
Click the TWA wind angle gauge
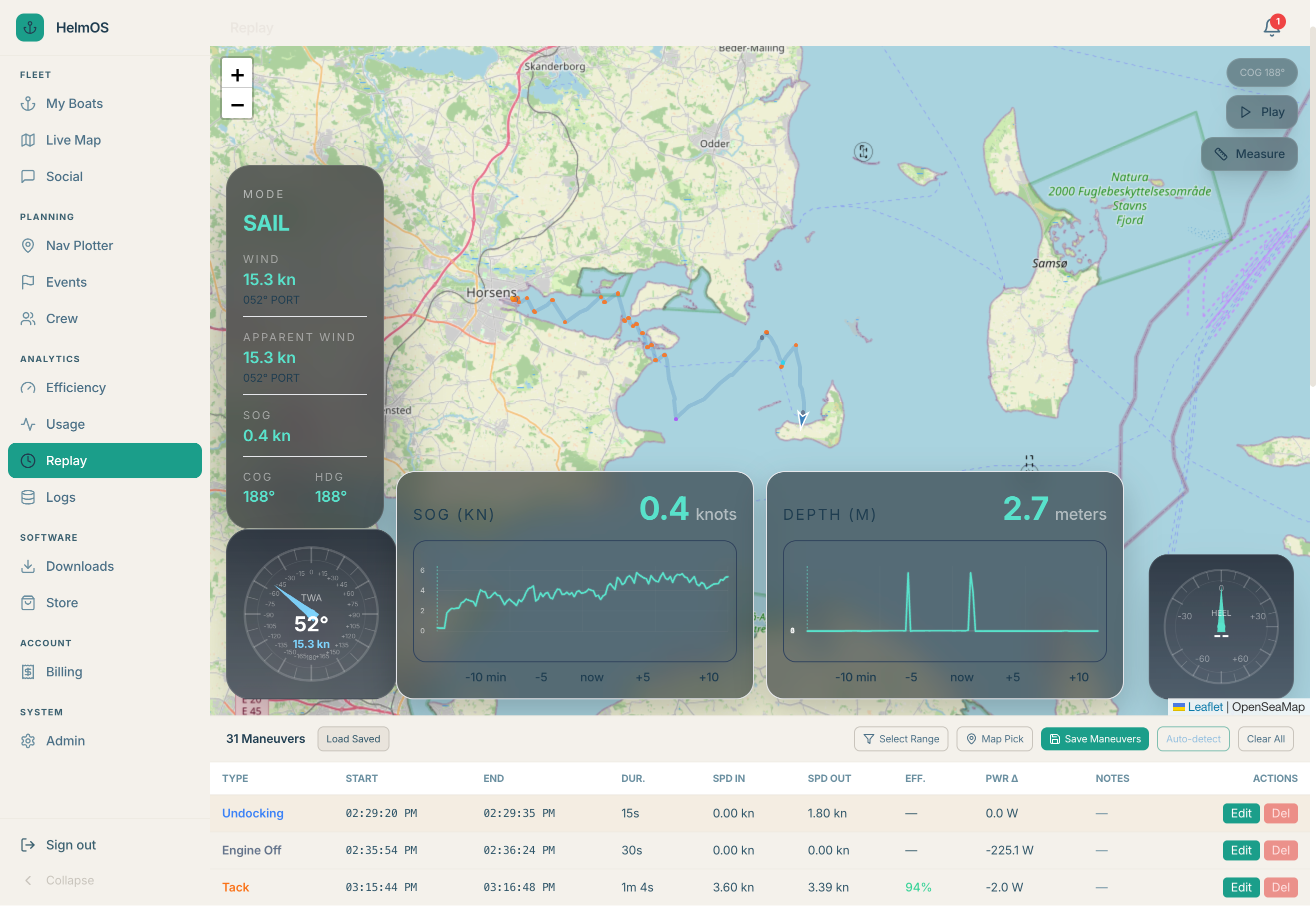coord(311,614)
